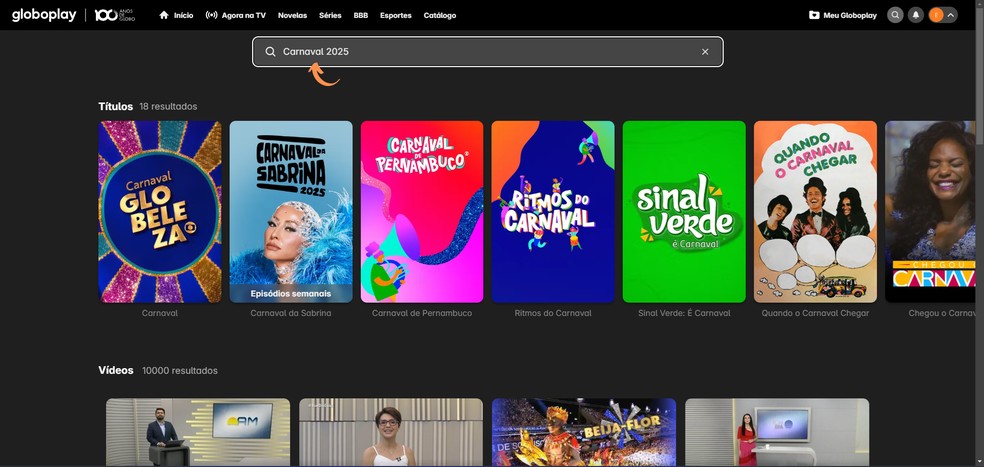Open the Carnaval da Sabrina 2025 poster
Viewport: 984px width, 467px height.
pos(291,212)
